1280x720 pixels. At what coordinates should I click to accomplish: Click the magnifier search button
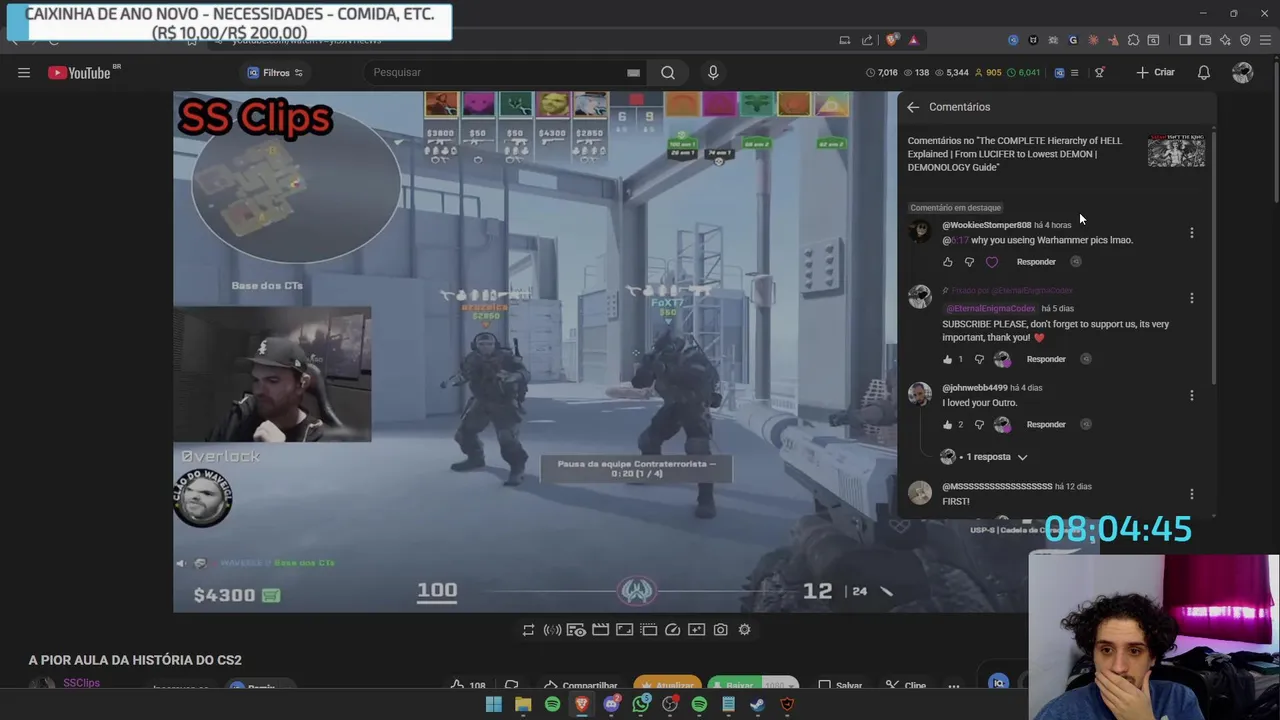[x=668, y=72]
